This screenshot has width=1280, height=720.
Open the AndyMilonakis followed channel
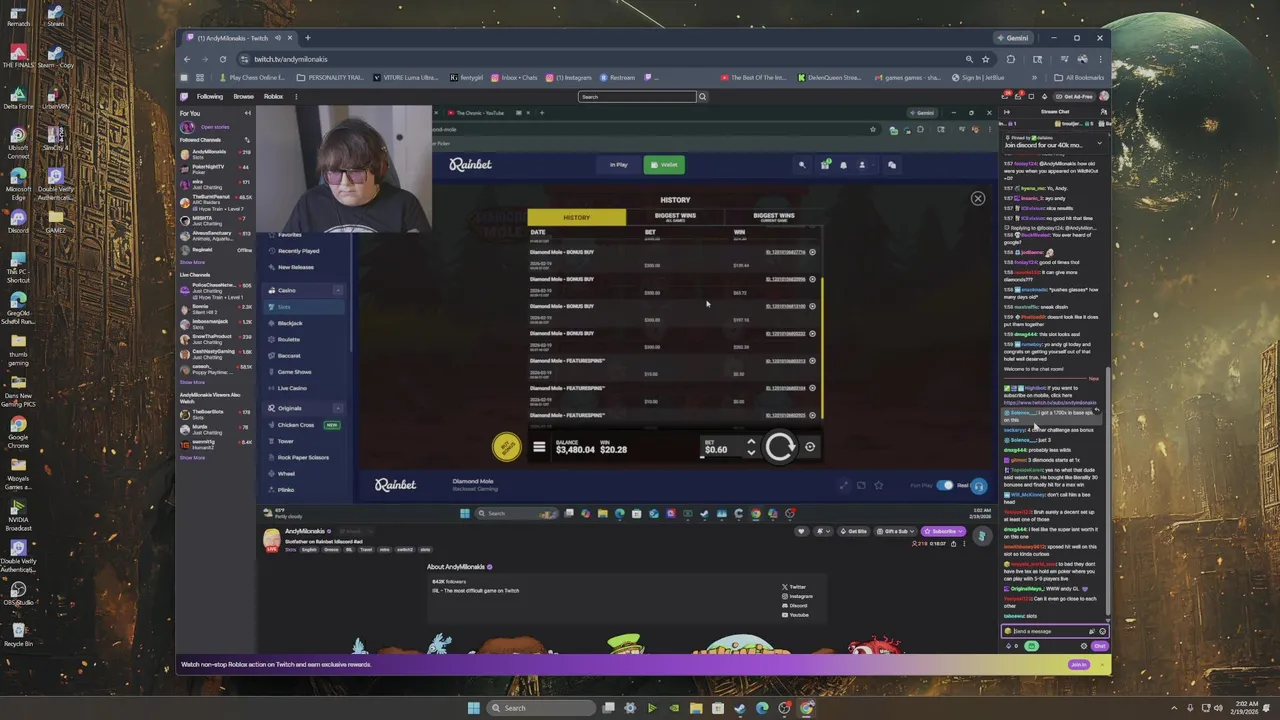(x=215, y=154)
